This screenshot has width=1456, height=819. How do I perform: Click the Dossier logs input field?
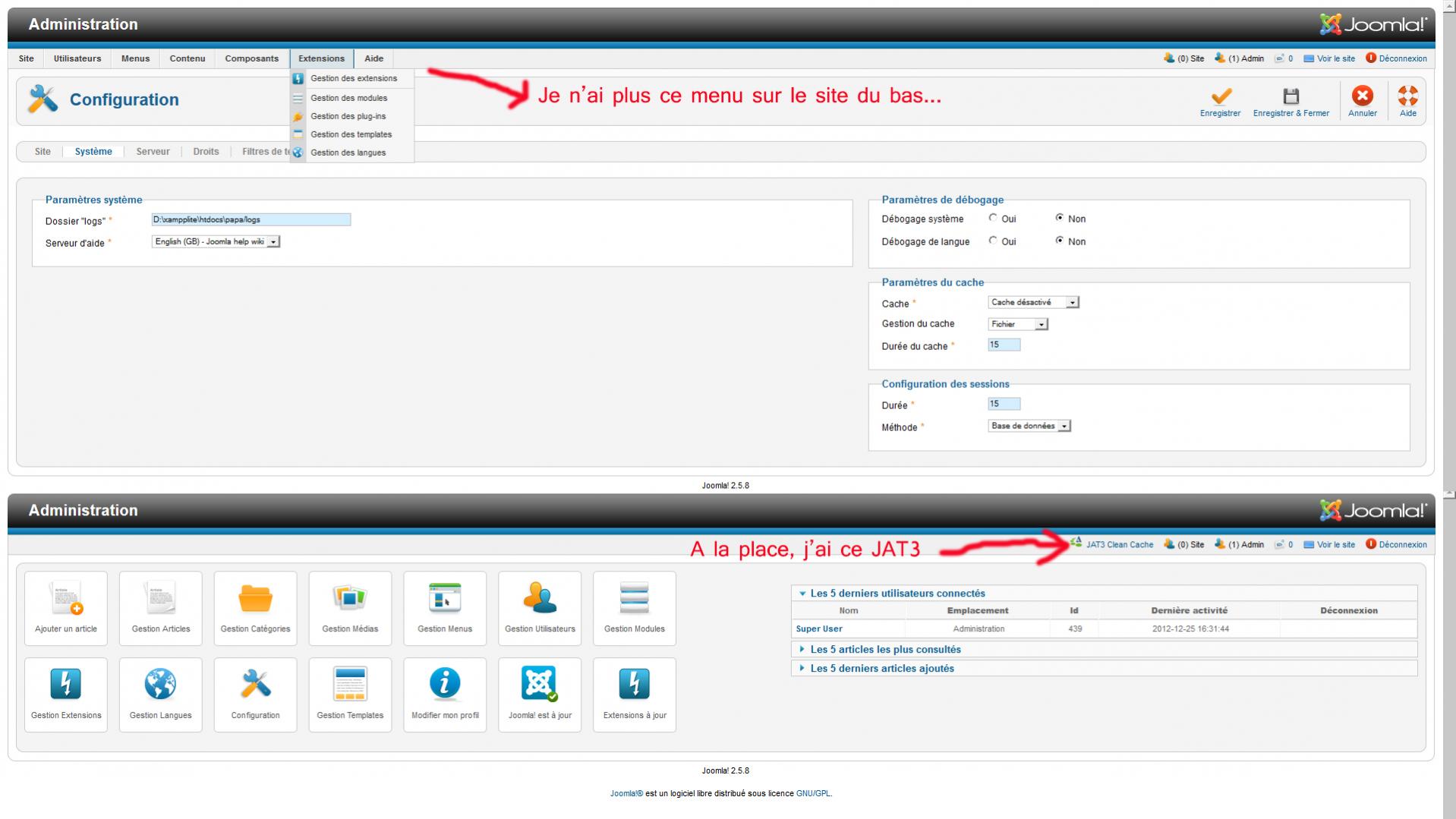tap(251, 219)
